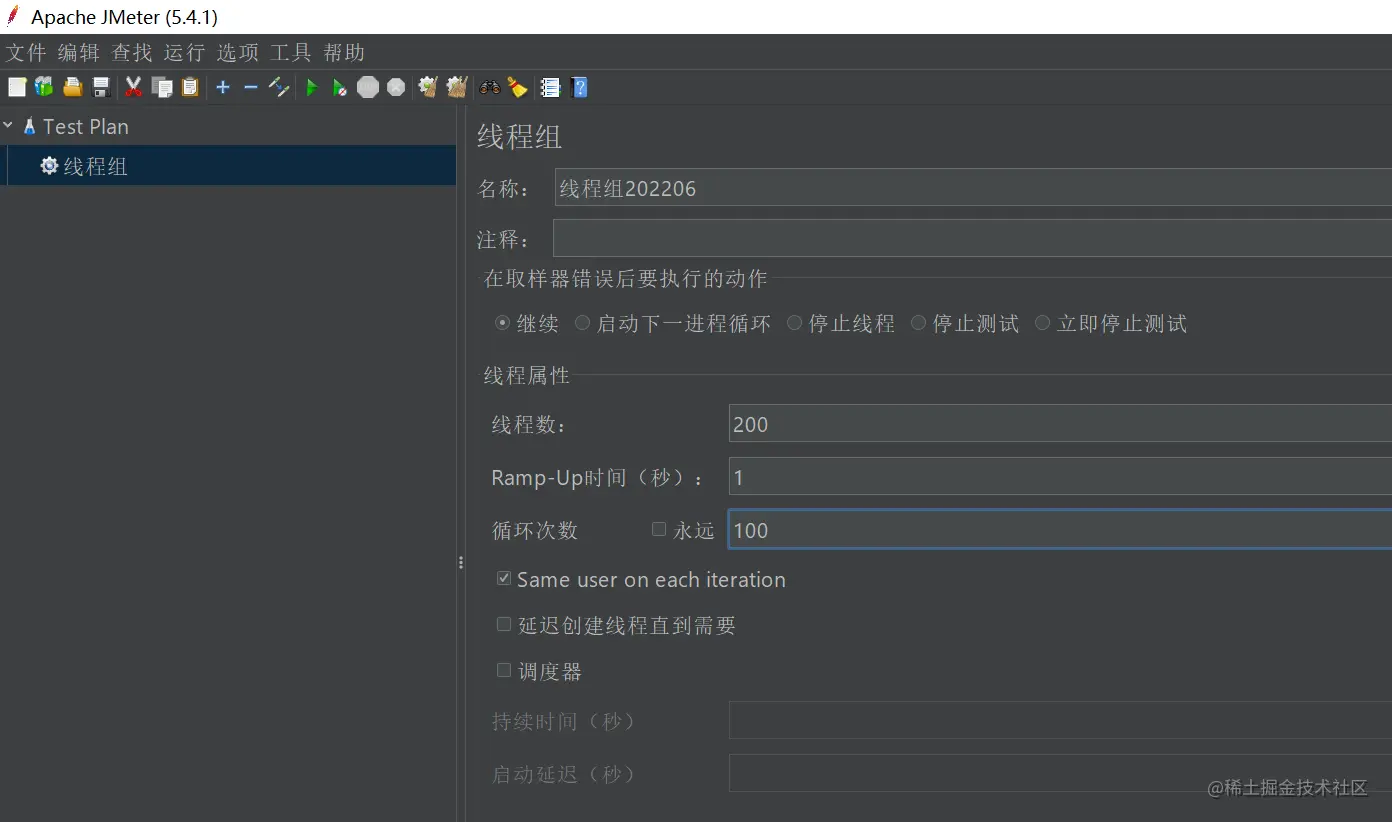Click the 名称 field containing 线程组202206
1392x822 pixels.
point(973,188)
